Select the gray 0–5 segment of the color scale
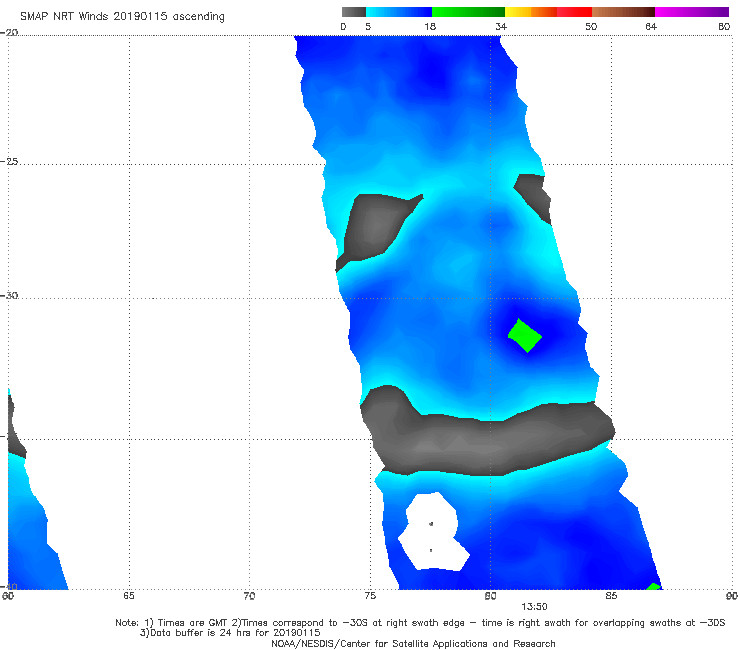Viewport: 740px width, 650px height. pyautogui.click(x=354, y=12)
